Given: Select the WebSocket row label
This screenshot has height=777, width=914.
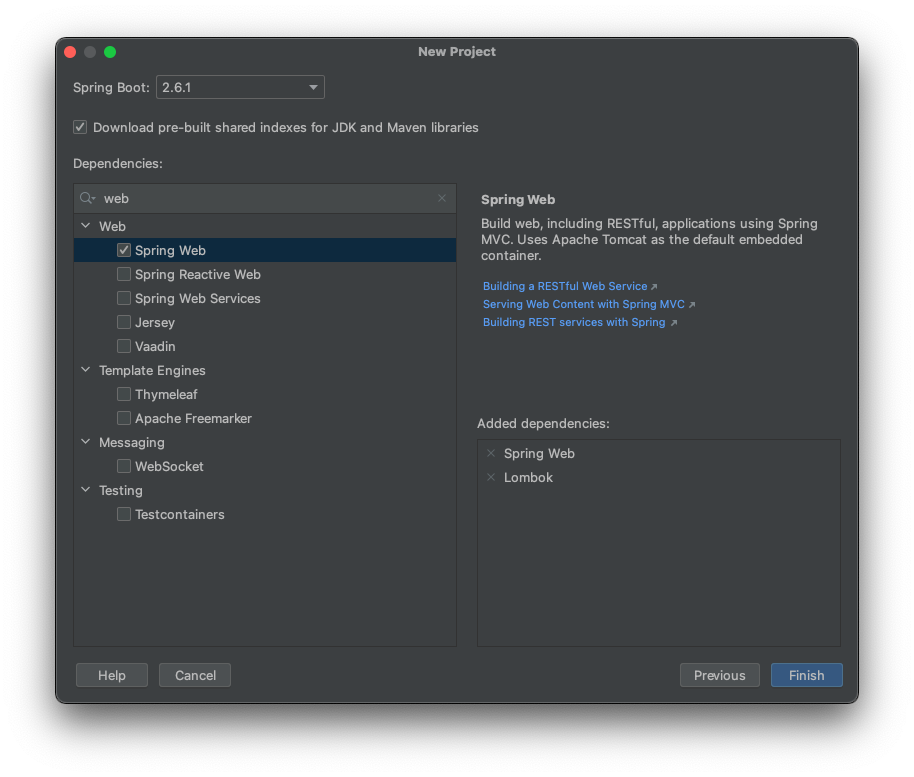Looking at the screenshot, I should (x=169, y=466).
